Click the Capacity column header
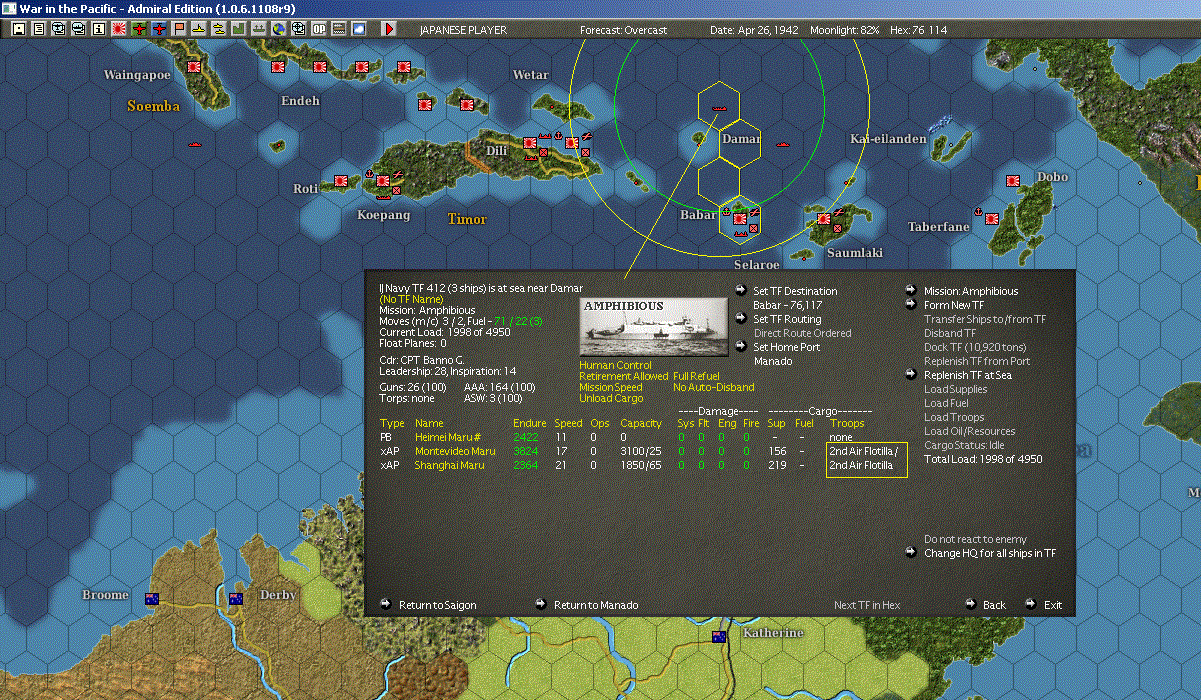The width and height of the screenshot is (1201, 700). tap(641, 423)
